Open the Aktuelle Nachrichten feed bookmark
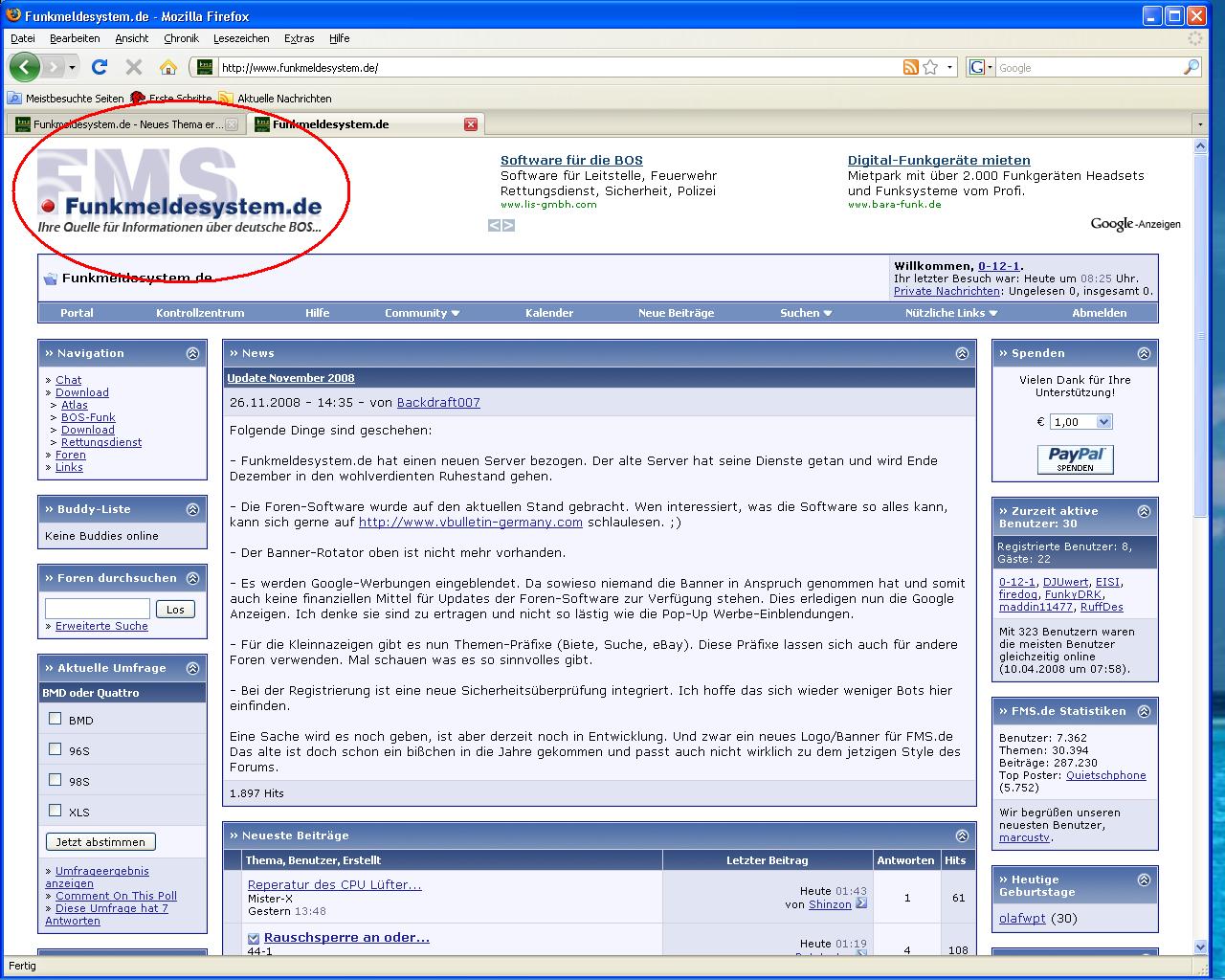The image size is (1225, 980). pos(276,99)
